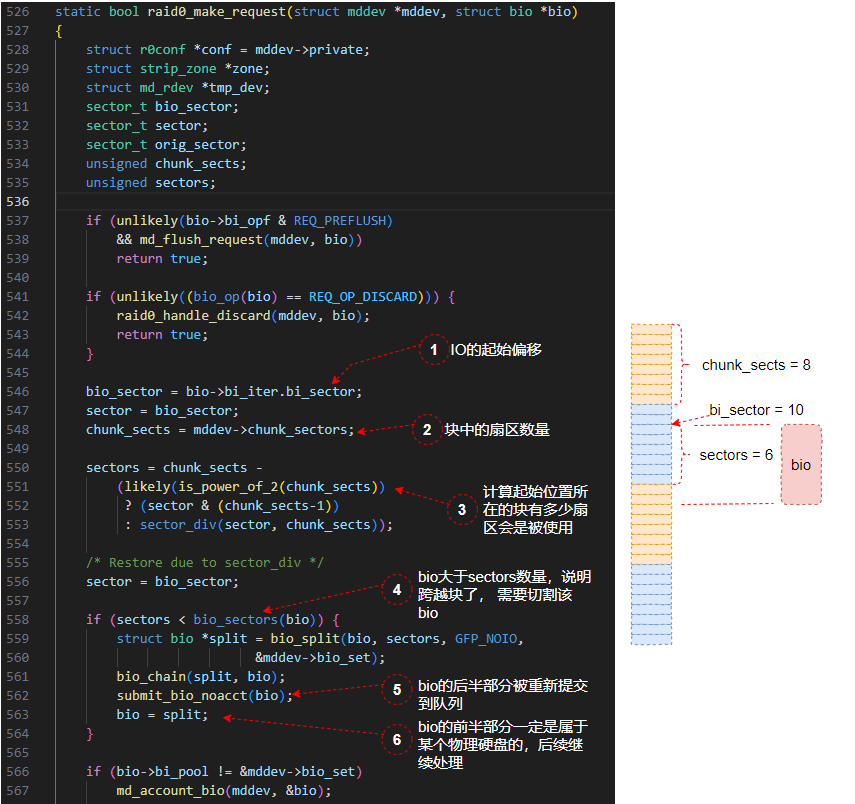Click the 'bi_sector = 10' diagram label
Screen dimensions: 855x804
(x=756, y=410)
